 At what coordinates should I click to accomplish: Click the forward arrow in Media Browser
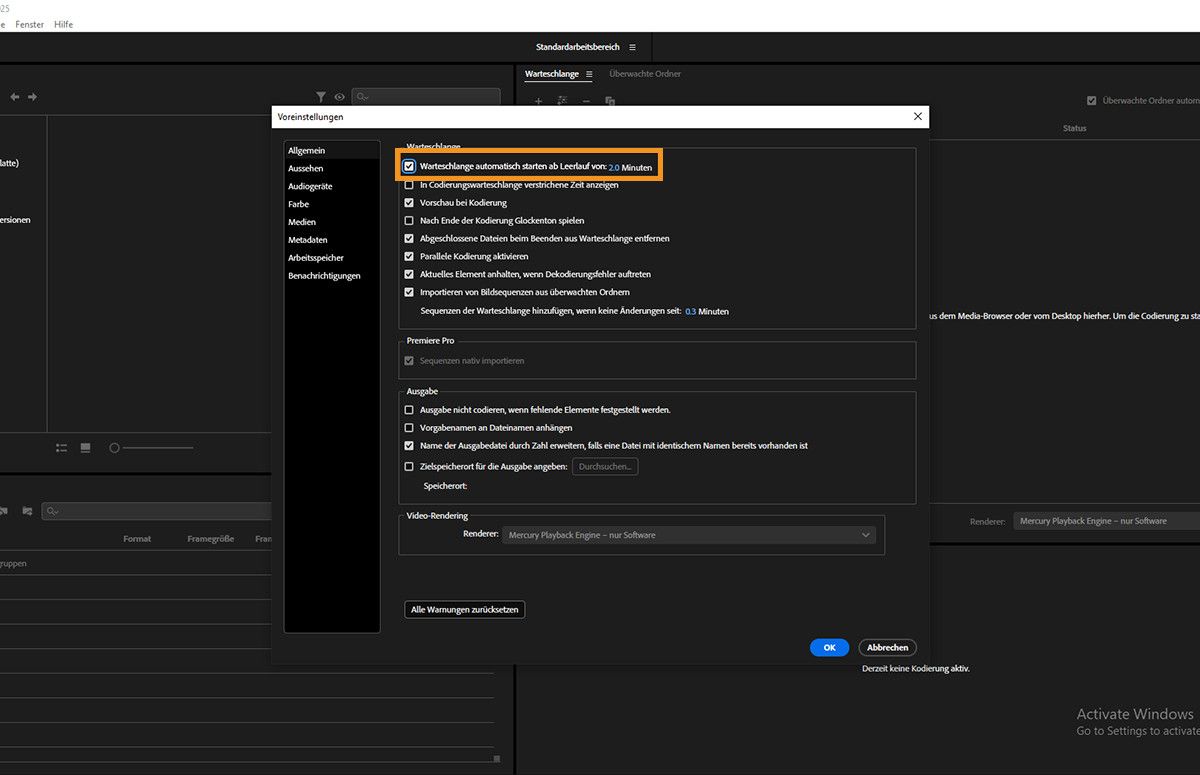(32, 97)
